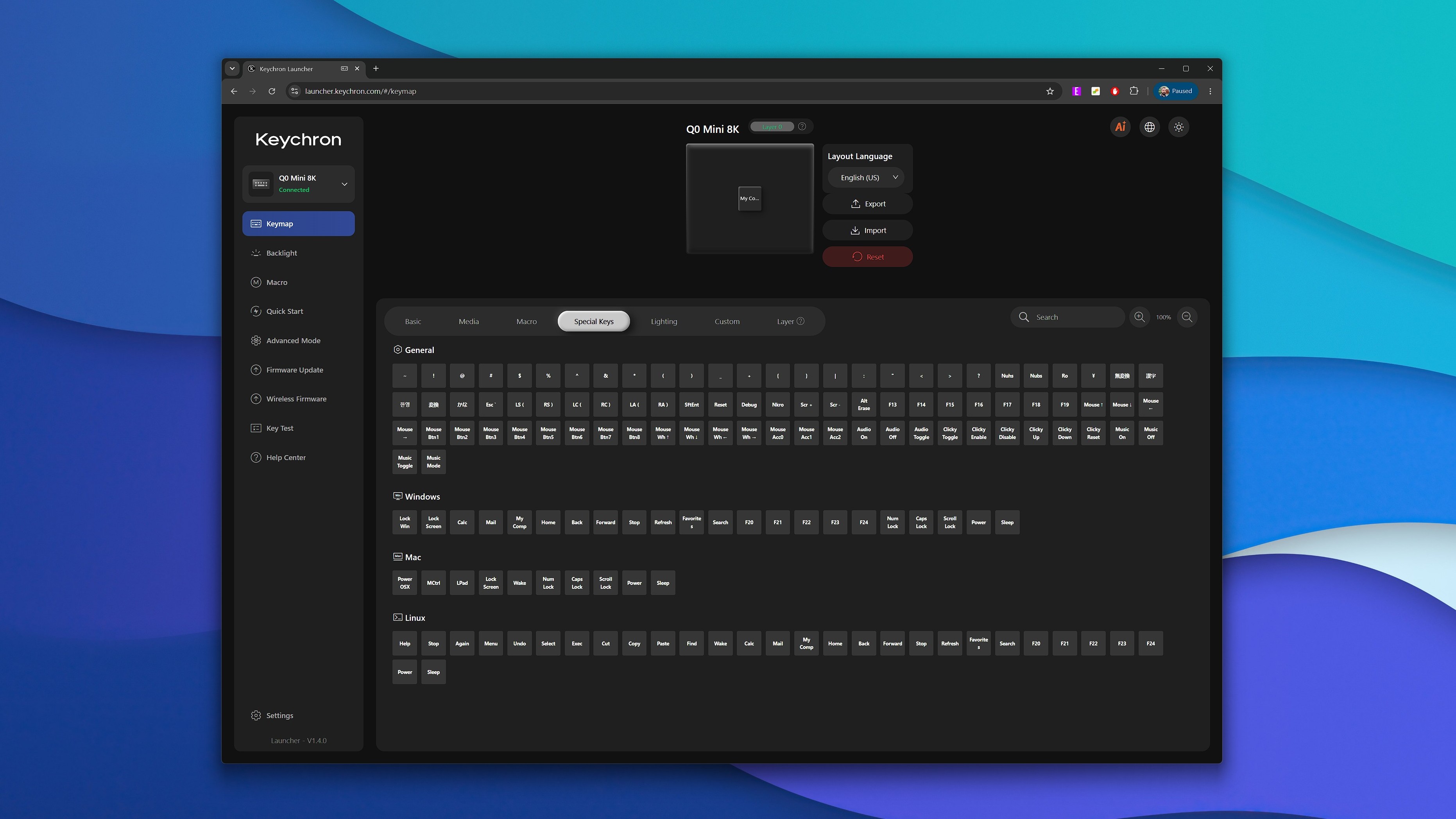Select the My Co... key on keyboard preview
Viewport: 1456px width, 819px height.
point(749,198)
